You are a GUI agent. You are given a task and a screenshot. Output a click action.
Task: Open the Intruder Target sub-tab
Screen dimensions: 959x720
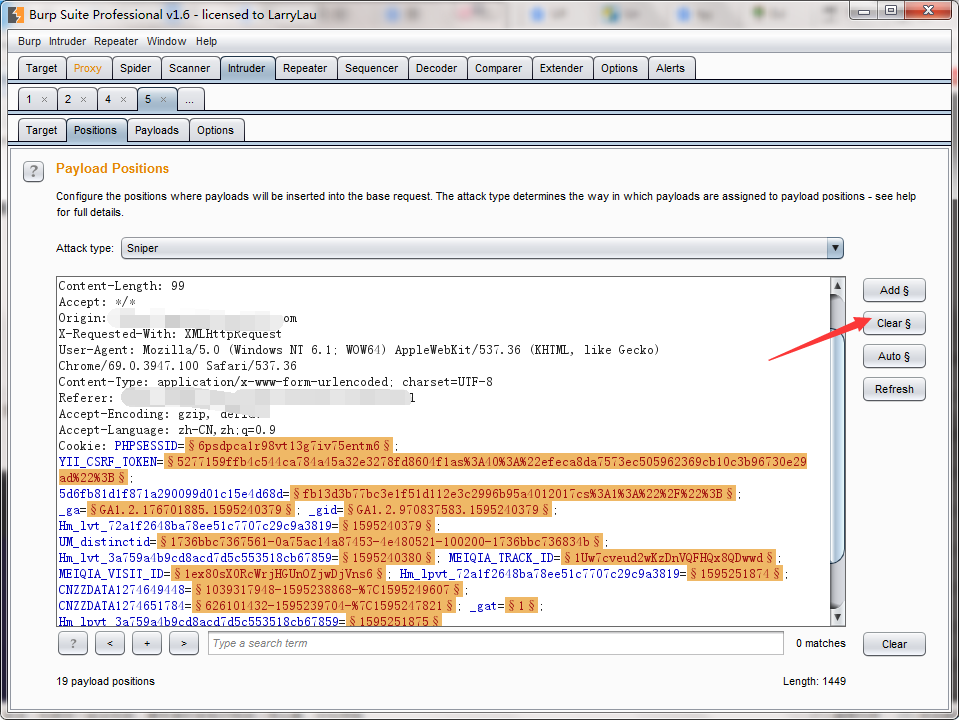(x=42, y=130)
